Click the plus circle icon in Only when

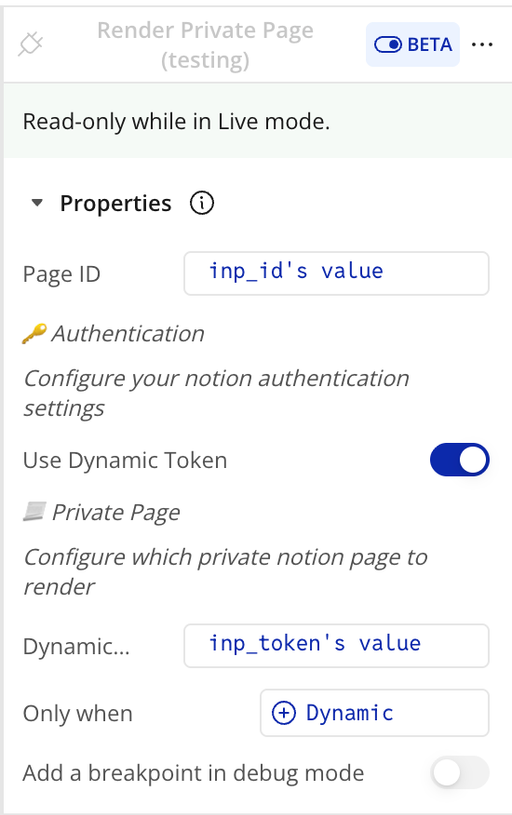[284, 713]
